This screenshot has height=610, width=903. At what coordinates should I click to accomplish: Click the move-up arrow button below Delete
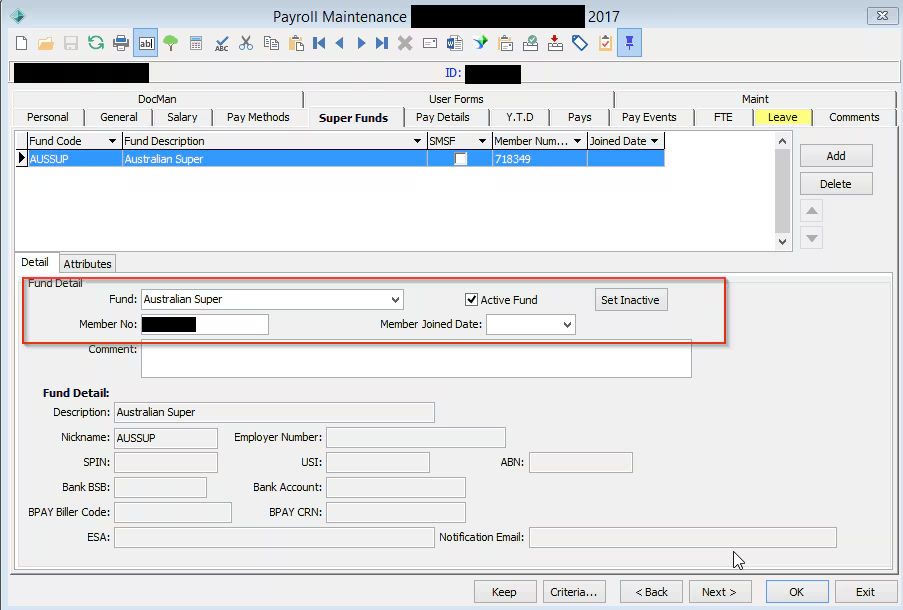(x=811, y=211)
